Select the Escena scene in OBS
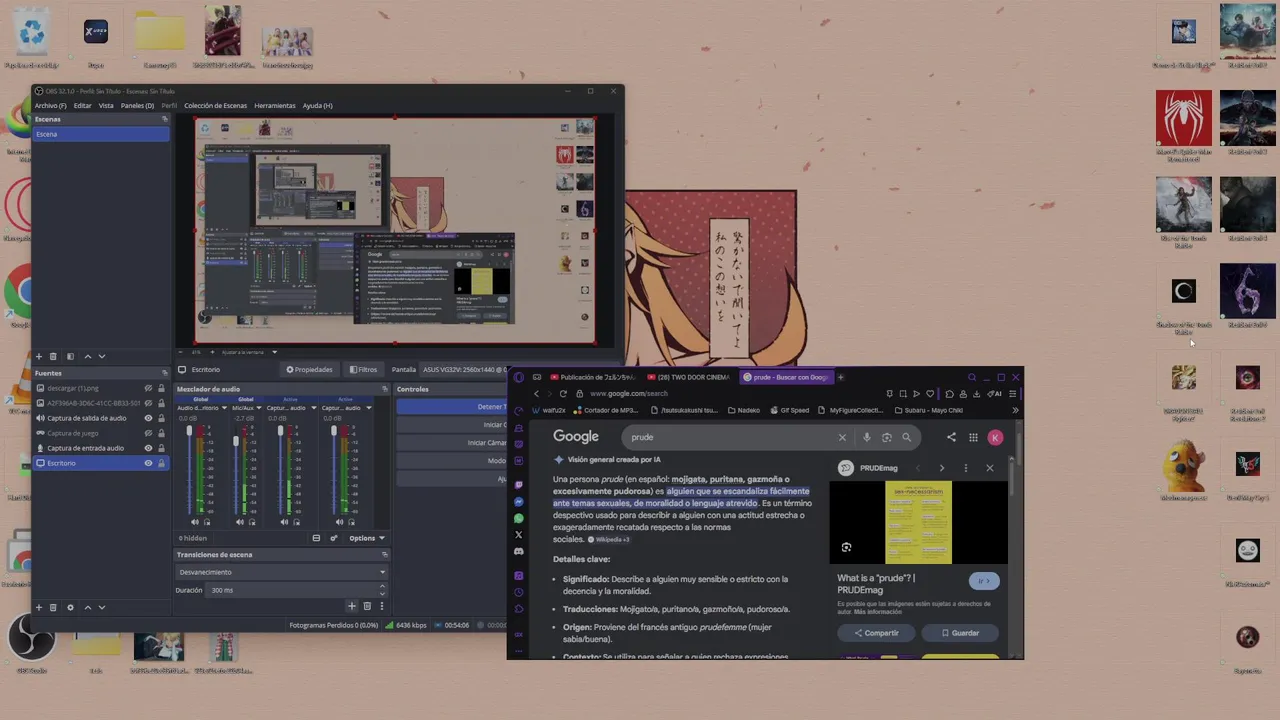Image resolution: width=1280 pixels, height=720 pixels. pos(100,134)
